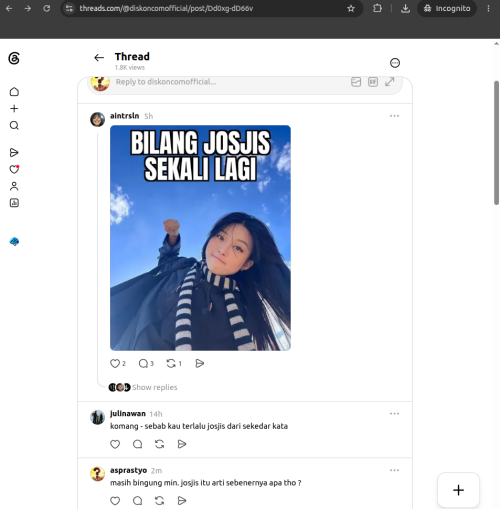Open the sidebar messages paper-plane icon

14,153
